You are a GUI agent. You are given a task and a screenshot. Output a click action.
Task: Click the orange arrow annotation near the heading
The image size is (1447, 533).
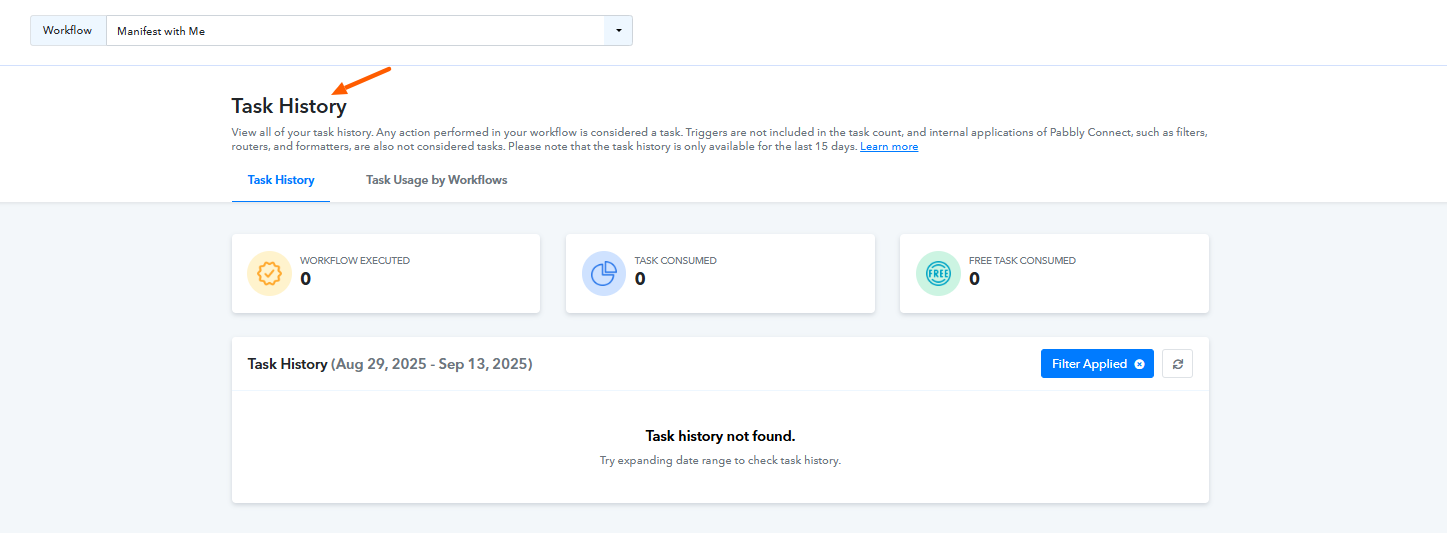361,80
